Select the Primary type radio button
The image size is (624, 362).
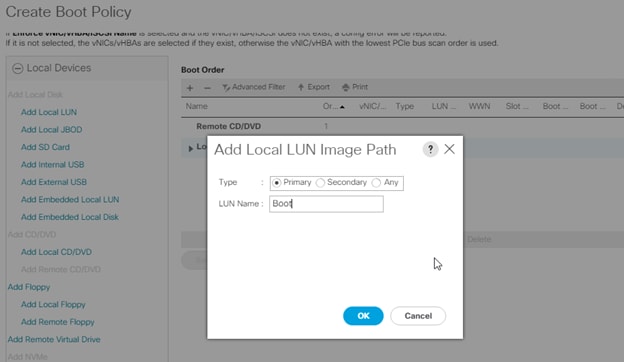[277, 183]
